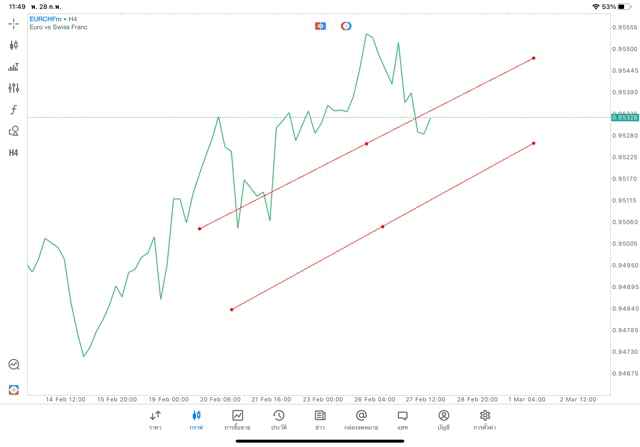Open the drawing objects shapes icon
Viewport: 640px width, 447px height.
coord(13,130)
